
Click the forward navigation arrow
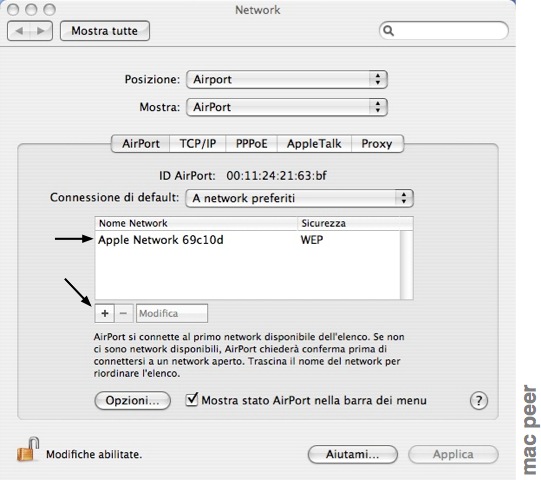(41, 31)
